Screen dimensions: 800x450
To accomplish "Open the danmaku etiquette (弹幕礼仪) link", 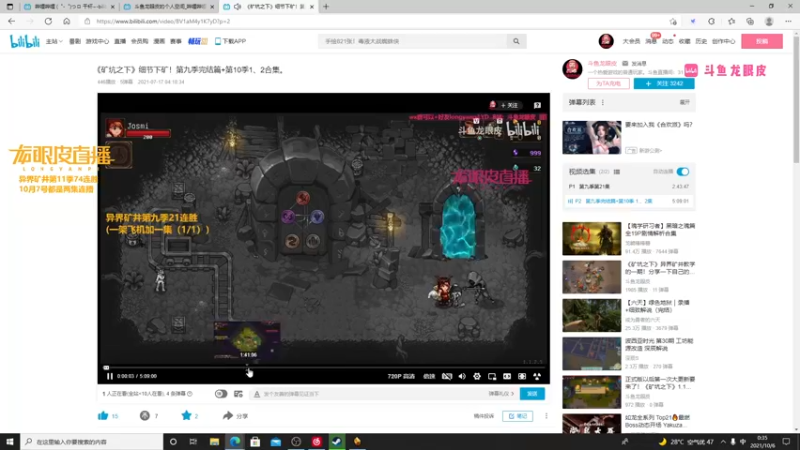I will click(x=501, y=394).
